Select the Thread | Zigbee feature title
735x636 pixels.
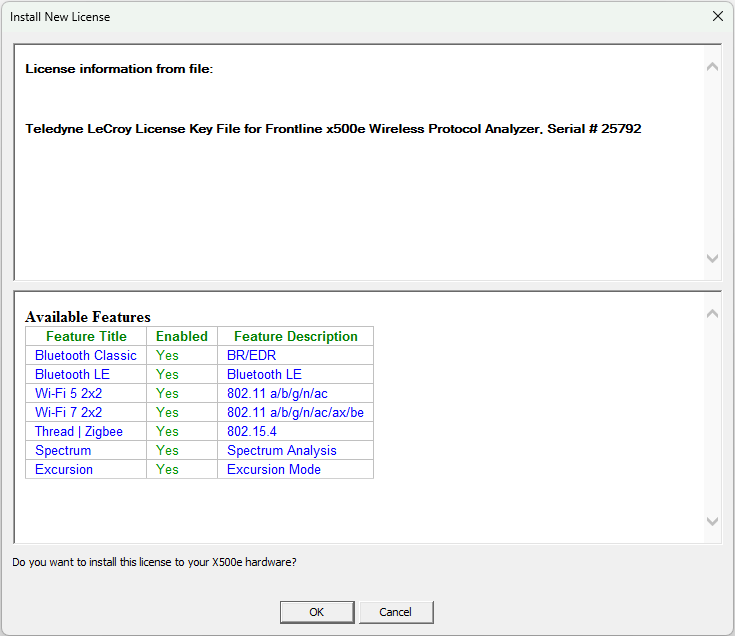79,431
